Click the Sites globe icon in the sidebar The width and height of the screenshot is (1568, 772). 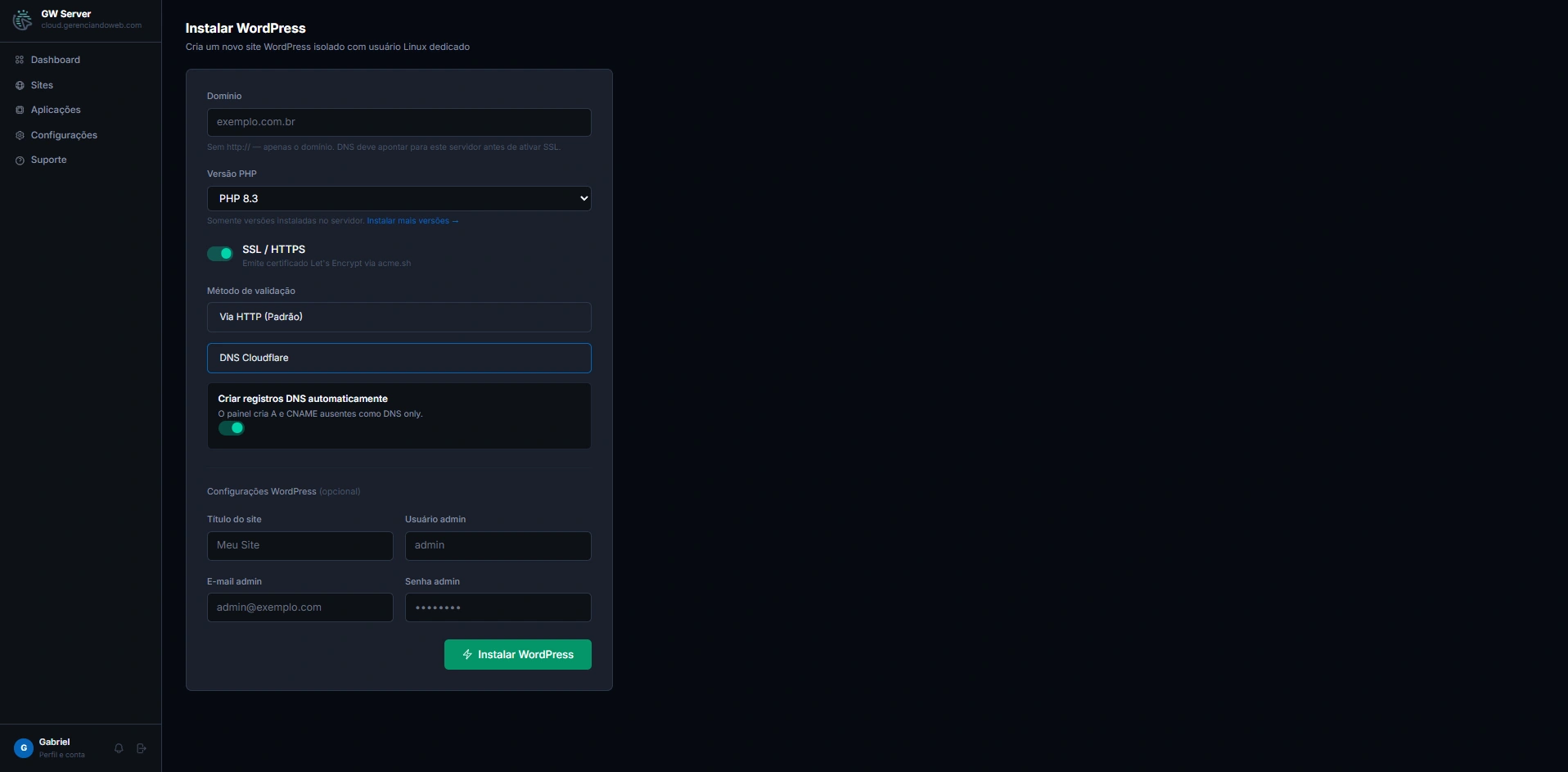click(x=20, y=85)
